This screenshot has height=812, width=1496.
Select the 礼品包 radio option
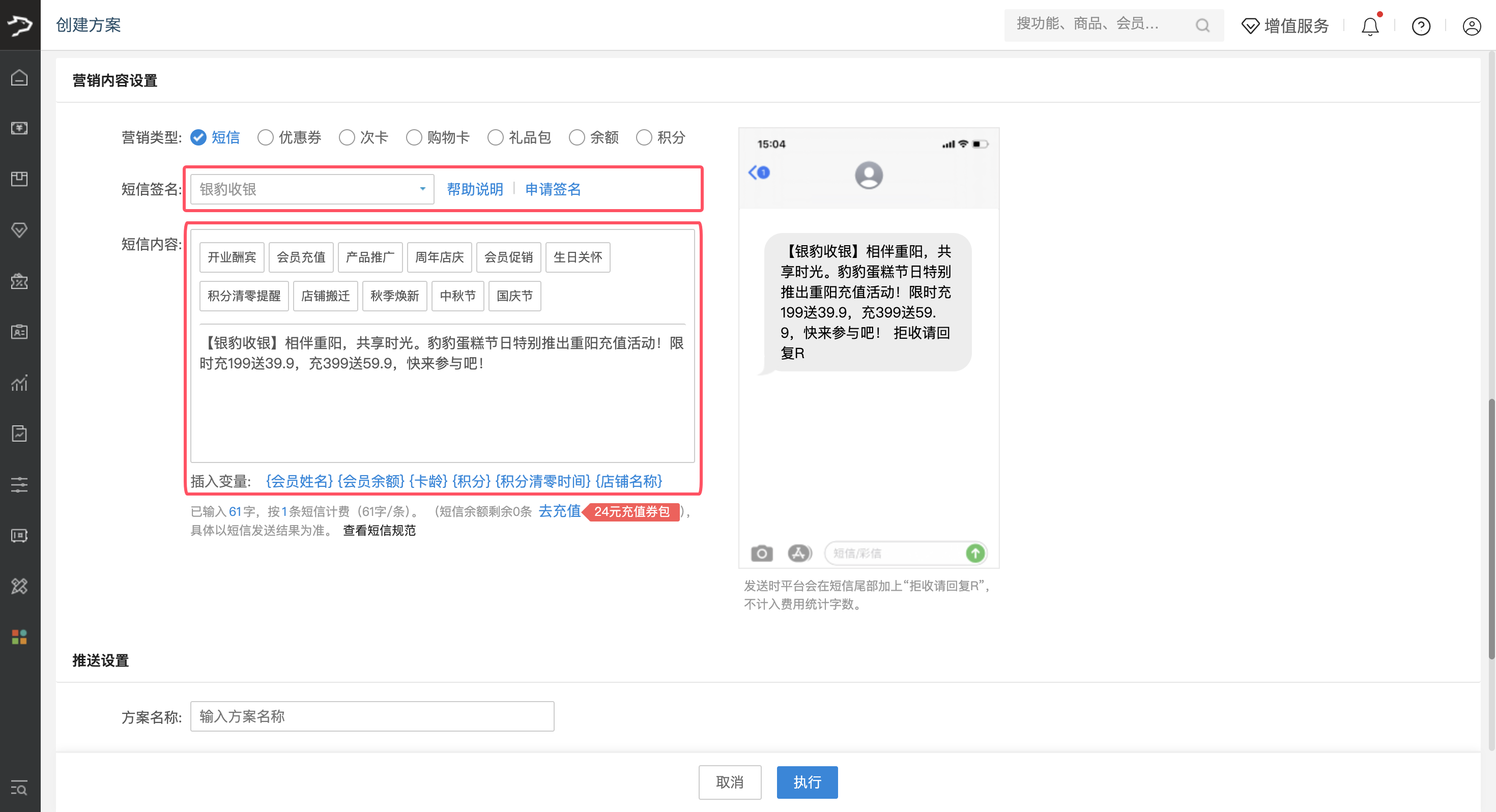tap(496, 138)
